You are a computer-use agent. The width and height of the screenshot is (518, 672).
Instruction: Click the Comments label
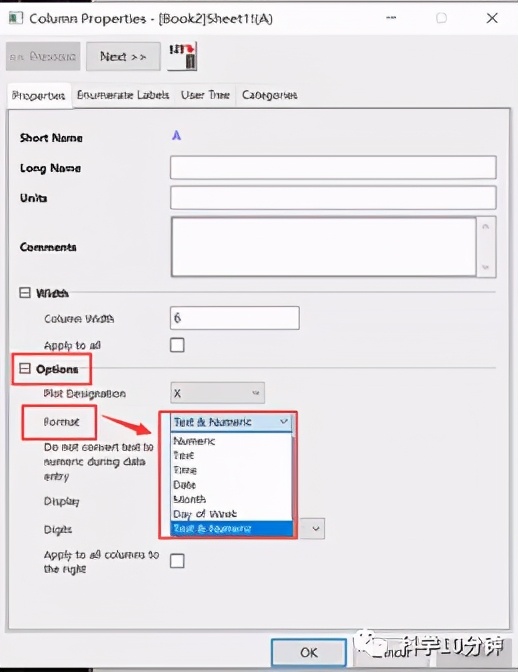tap(48, 247)
